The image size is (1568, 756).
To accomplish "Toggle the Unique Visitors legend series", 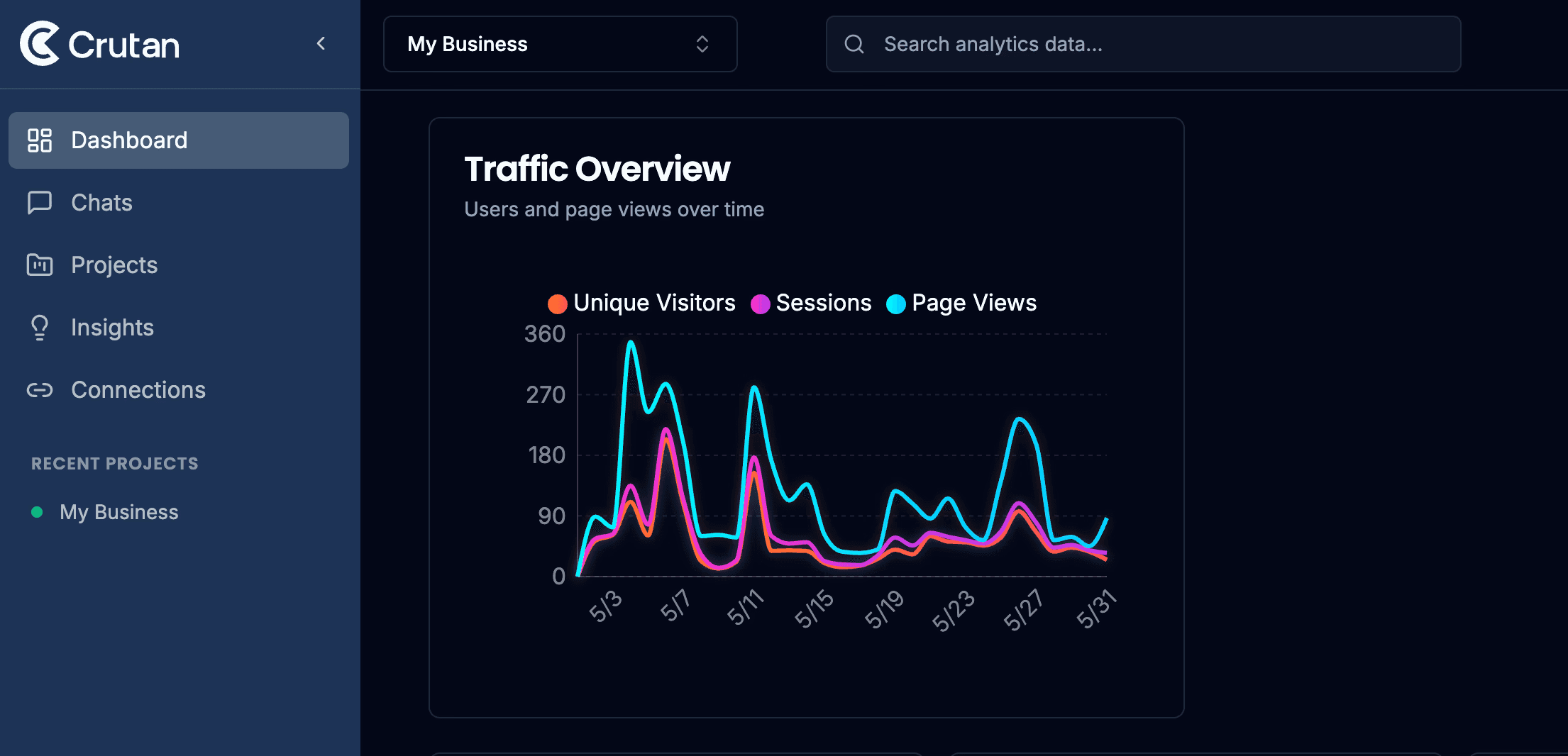I will coord(642,304).
